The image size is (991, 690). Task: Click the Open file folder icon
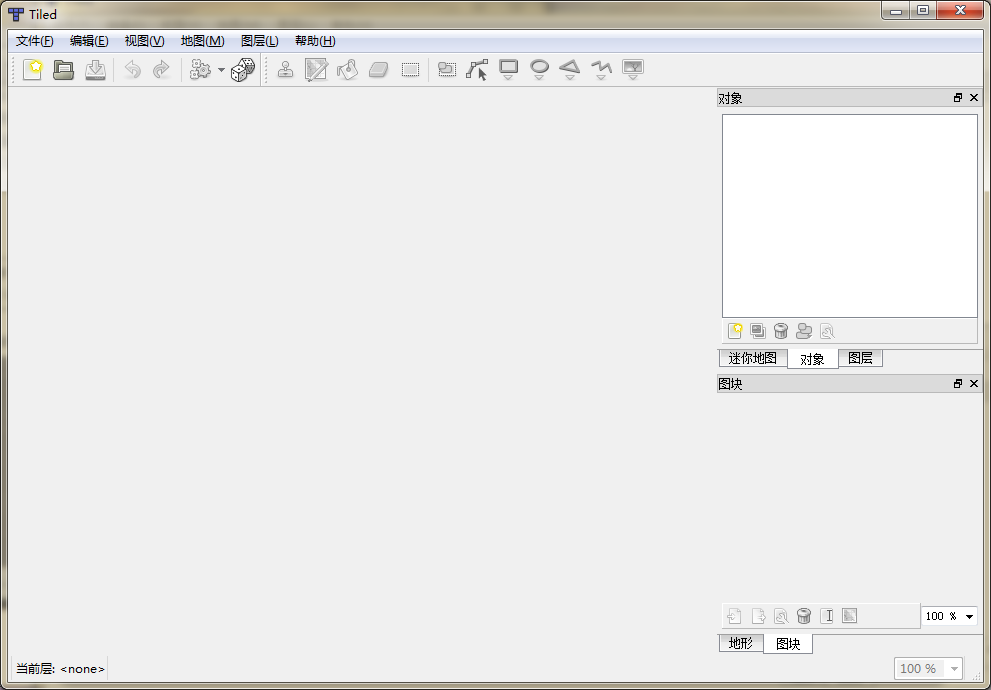tap(63, 70)
